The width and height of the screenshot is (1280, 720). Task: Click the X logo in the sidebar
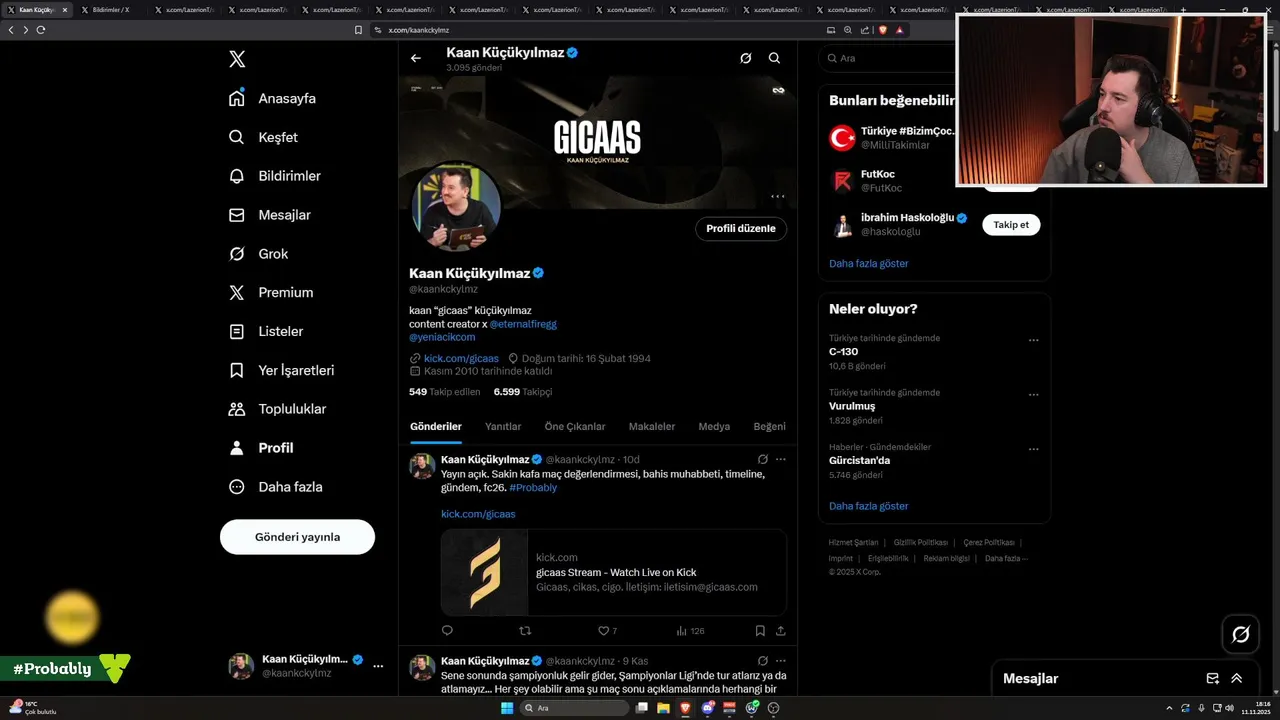[x=237, y=59]
